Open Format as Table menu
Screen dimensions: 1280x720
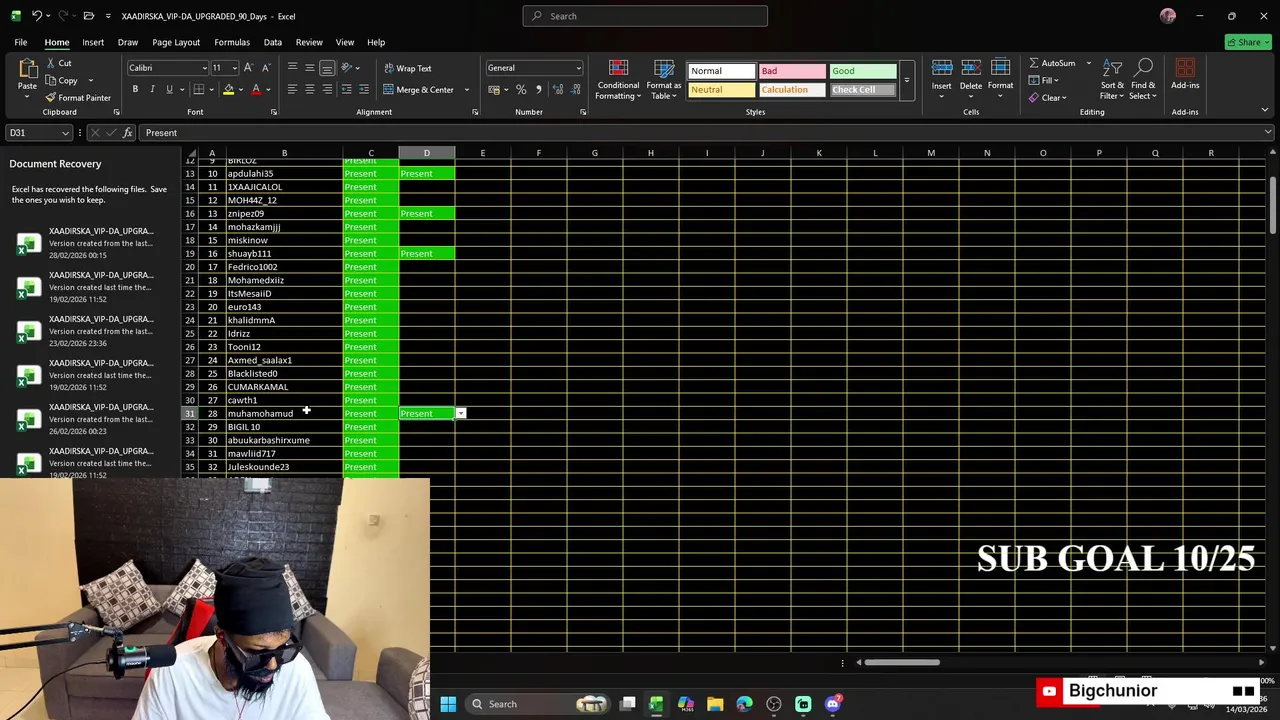664,79
